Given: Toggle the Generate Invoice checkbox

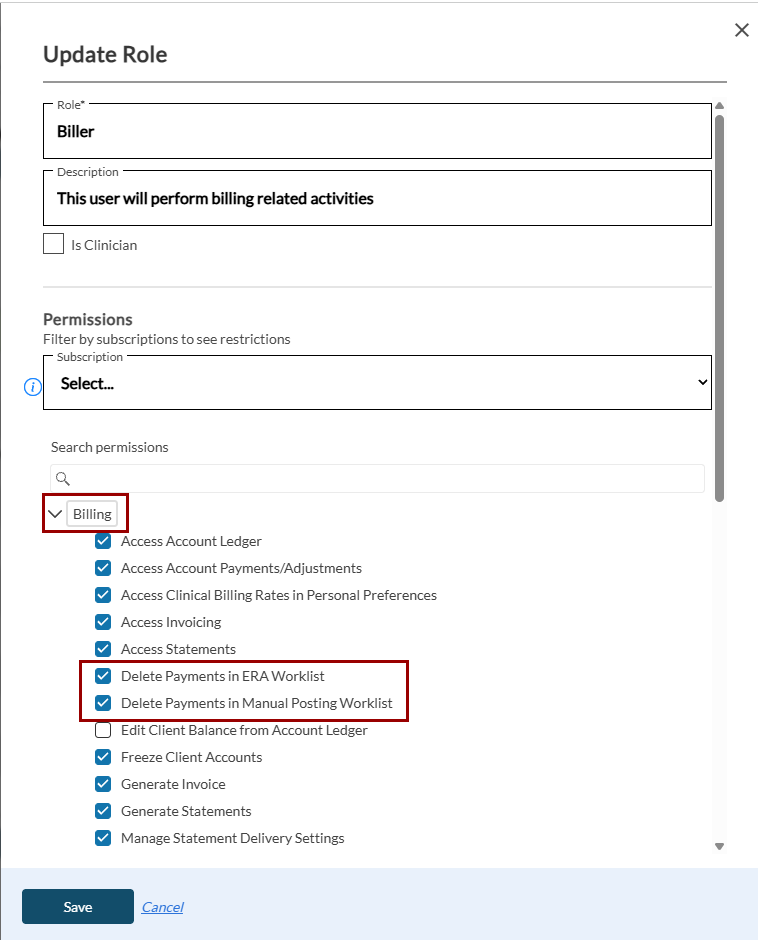Looking at the screenshot, I should tap(103, 784).
